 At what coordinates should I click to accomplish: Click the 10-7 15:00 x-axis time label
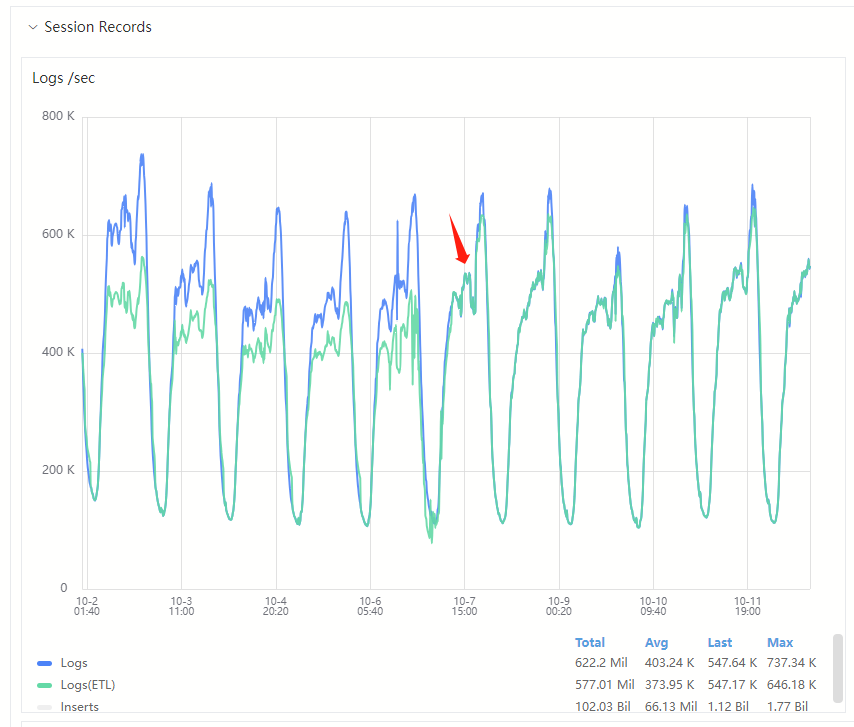pyautogui.click(x=464, y=605)
